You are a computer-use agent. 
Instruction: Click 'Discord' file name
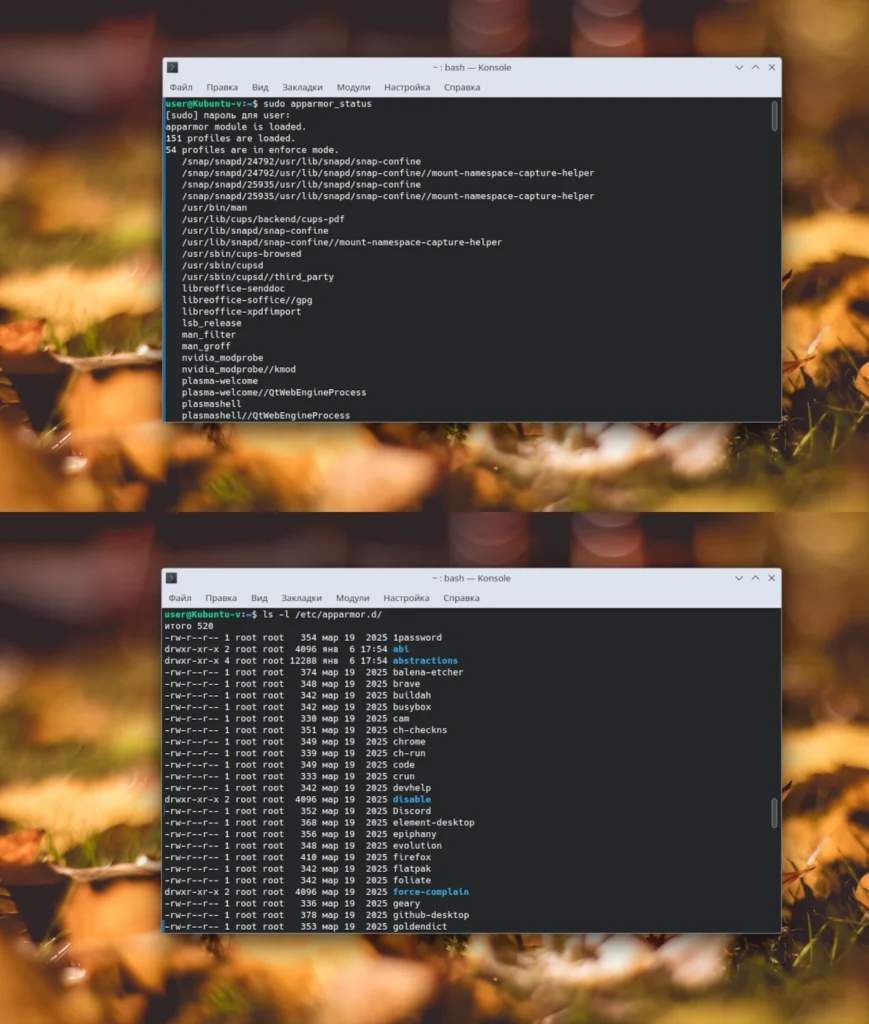point(411,811)
